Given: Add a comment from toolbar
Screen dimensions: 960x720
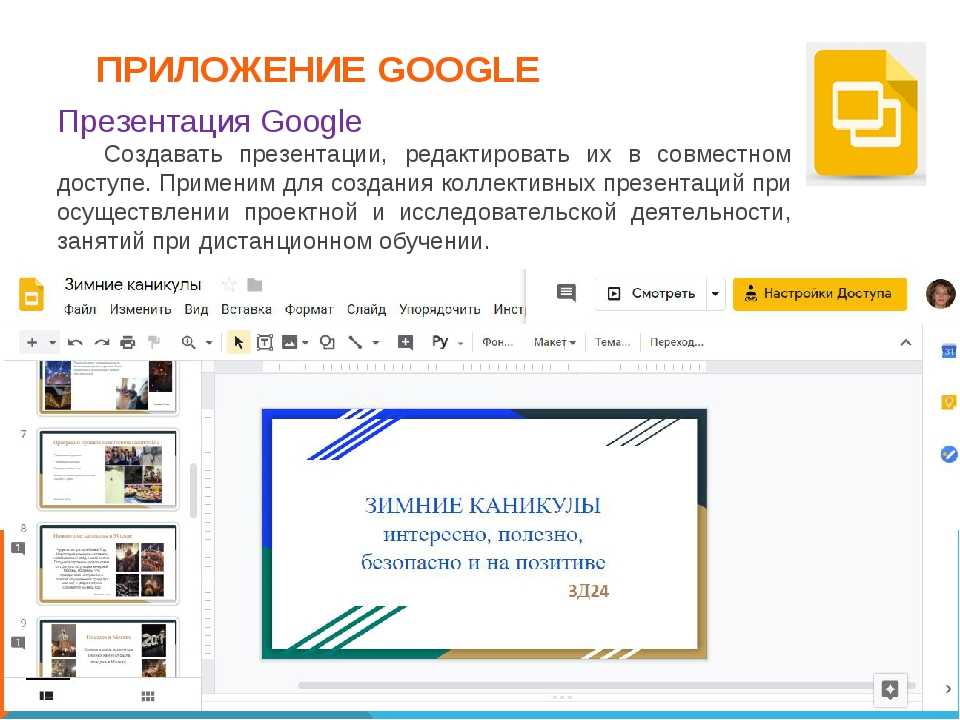Looking at the screenshot, I should point(405,342).
